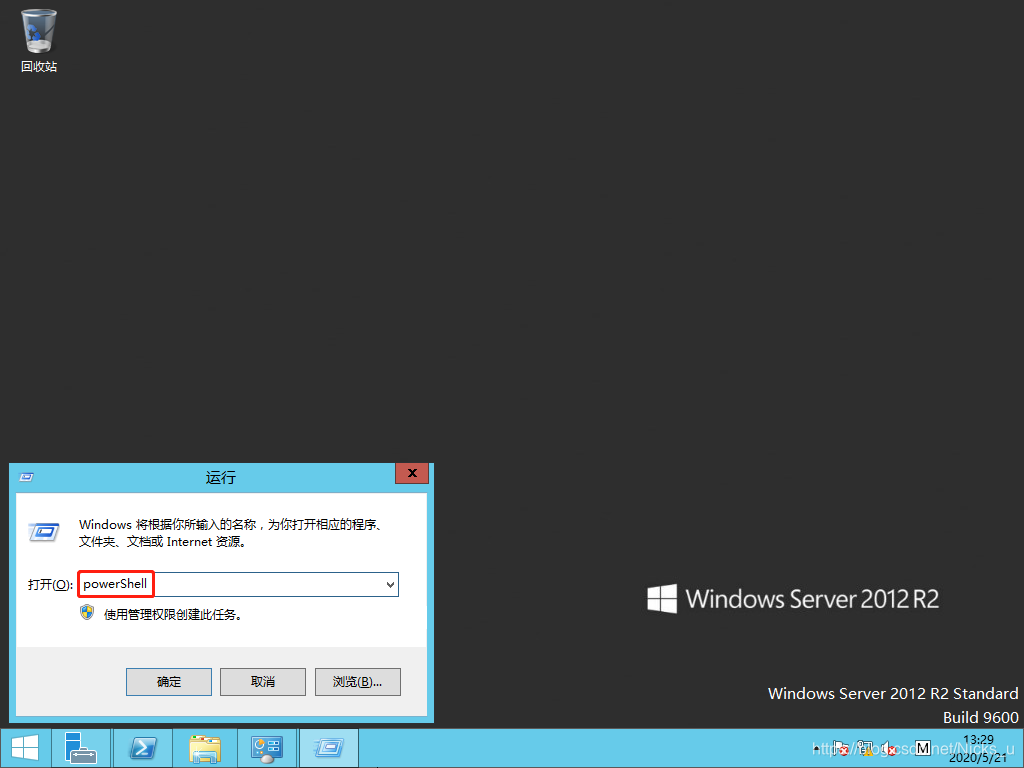Screen dimensions: 1024x768
Task: Open Server Manager from the taskbar
Action: 81,748
